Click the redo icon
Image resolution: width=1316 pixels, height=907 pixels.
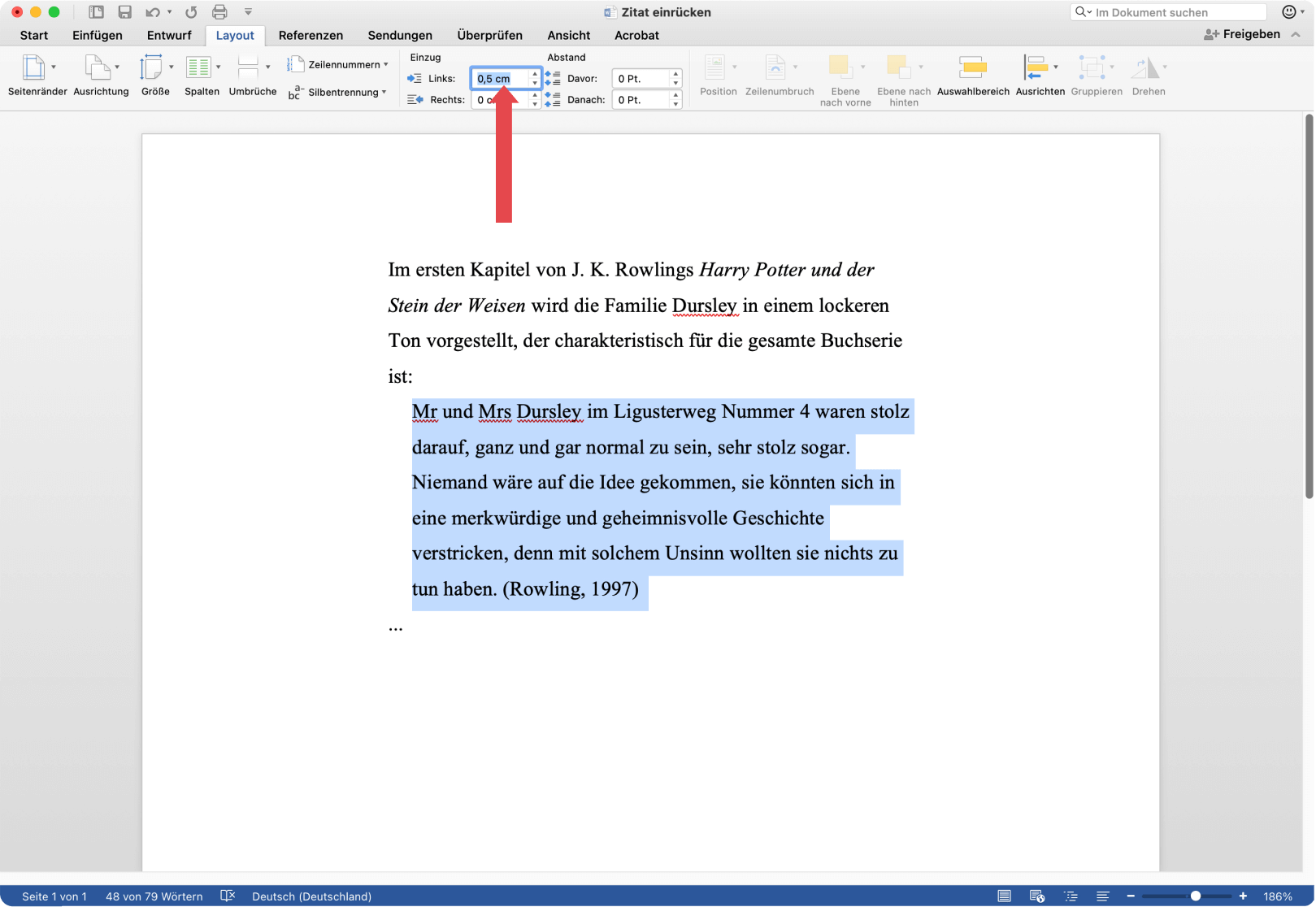[x=191, y=12]
